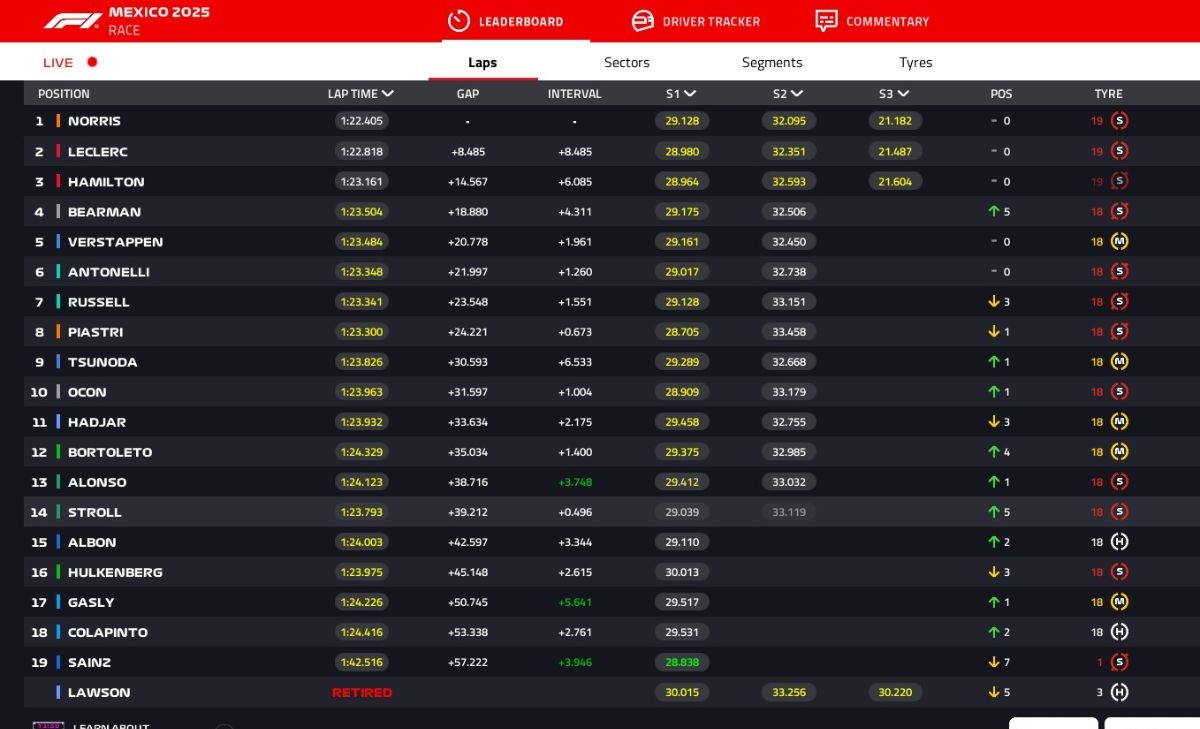Image resolution: width=1200 pixels, height=729 pixels.
Task: Click the F1 logo in header
Action: click(x=72, y=21)
